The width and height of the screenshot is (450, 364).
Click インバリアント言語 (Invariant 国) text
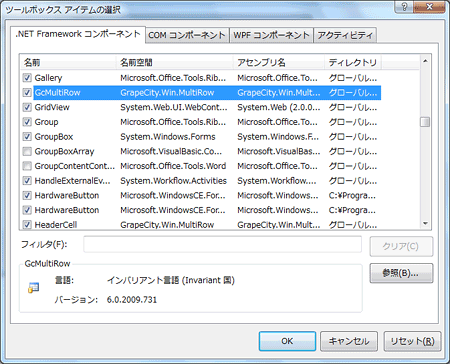[x=171, y=280]
